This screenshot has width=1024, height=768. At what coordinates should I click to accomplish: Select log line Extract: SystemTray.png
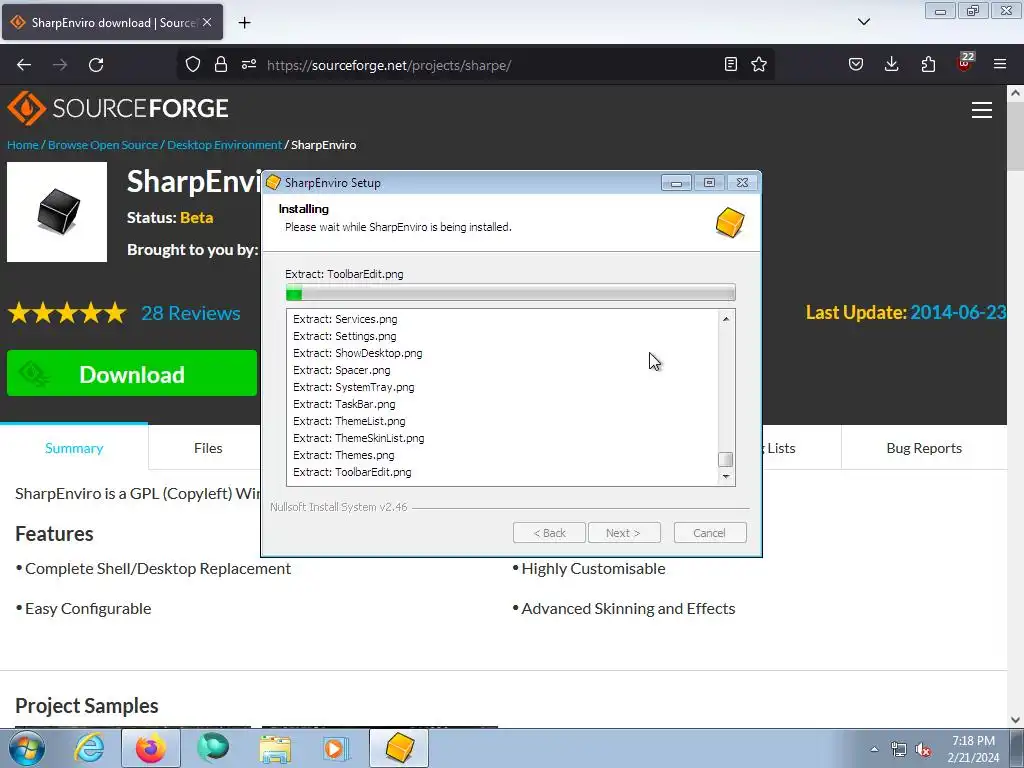pos(353,387)
